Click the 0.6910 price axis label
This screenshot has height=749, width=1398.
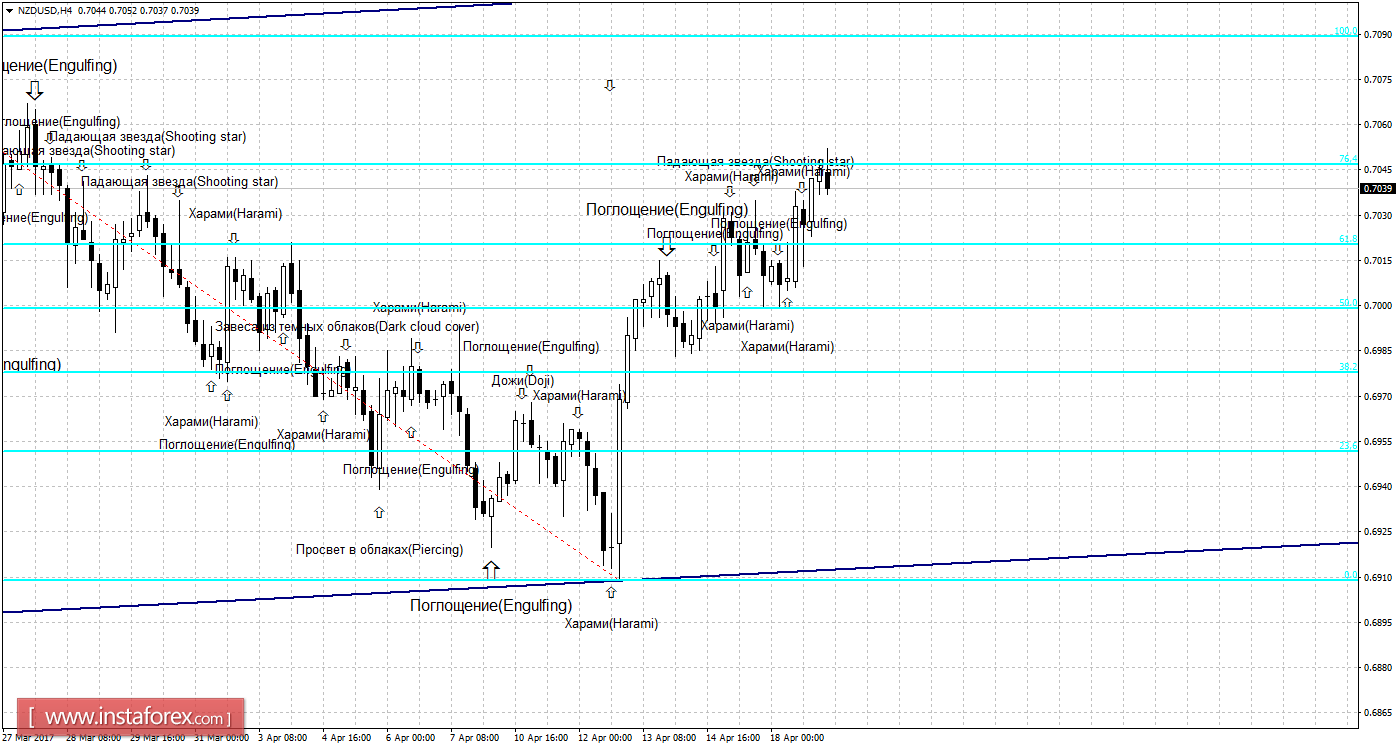[1380, 577]
